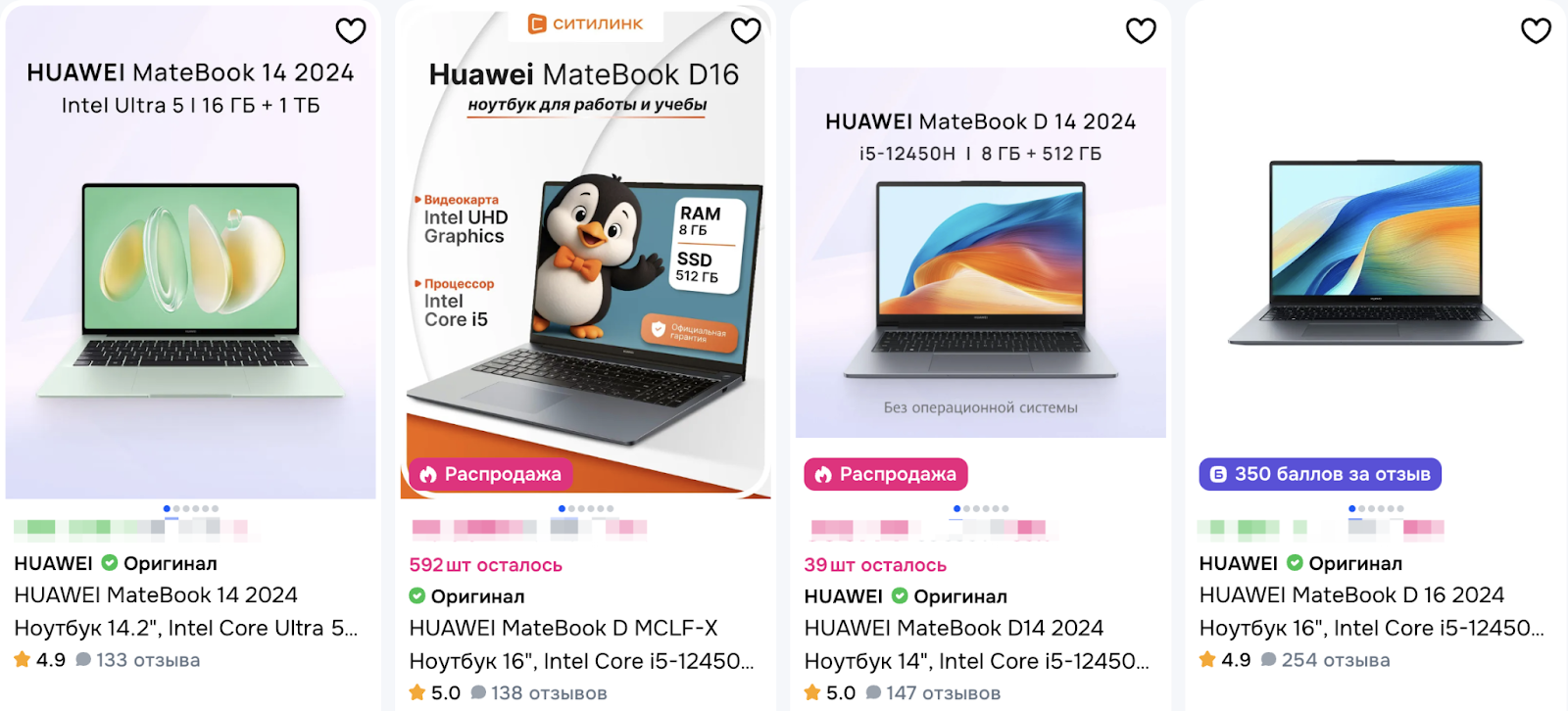1568x711 pixels.
Task: Open the MateBook D 14 2024 i5-12450H image
Action: tap(981, 253)
